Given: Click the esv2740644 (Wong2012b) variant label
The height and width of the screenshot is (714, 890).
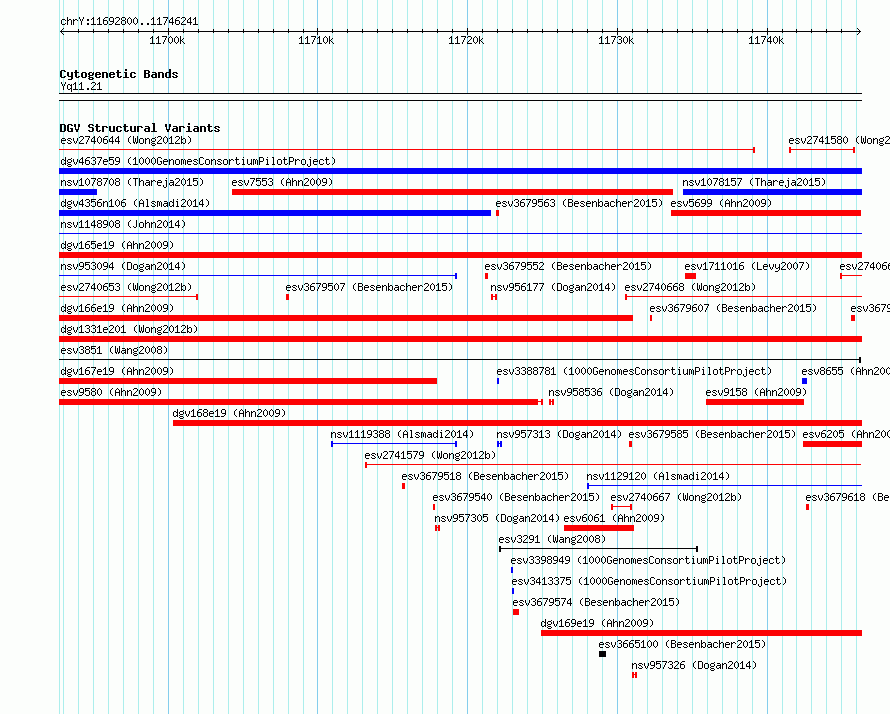Looking at the screenshot, I should coord(126,140).
